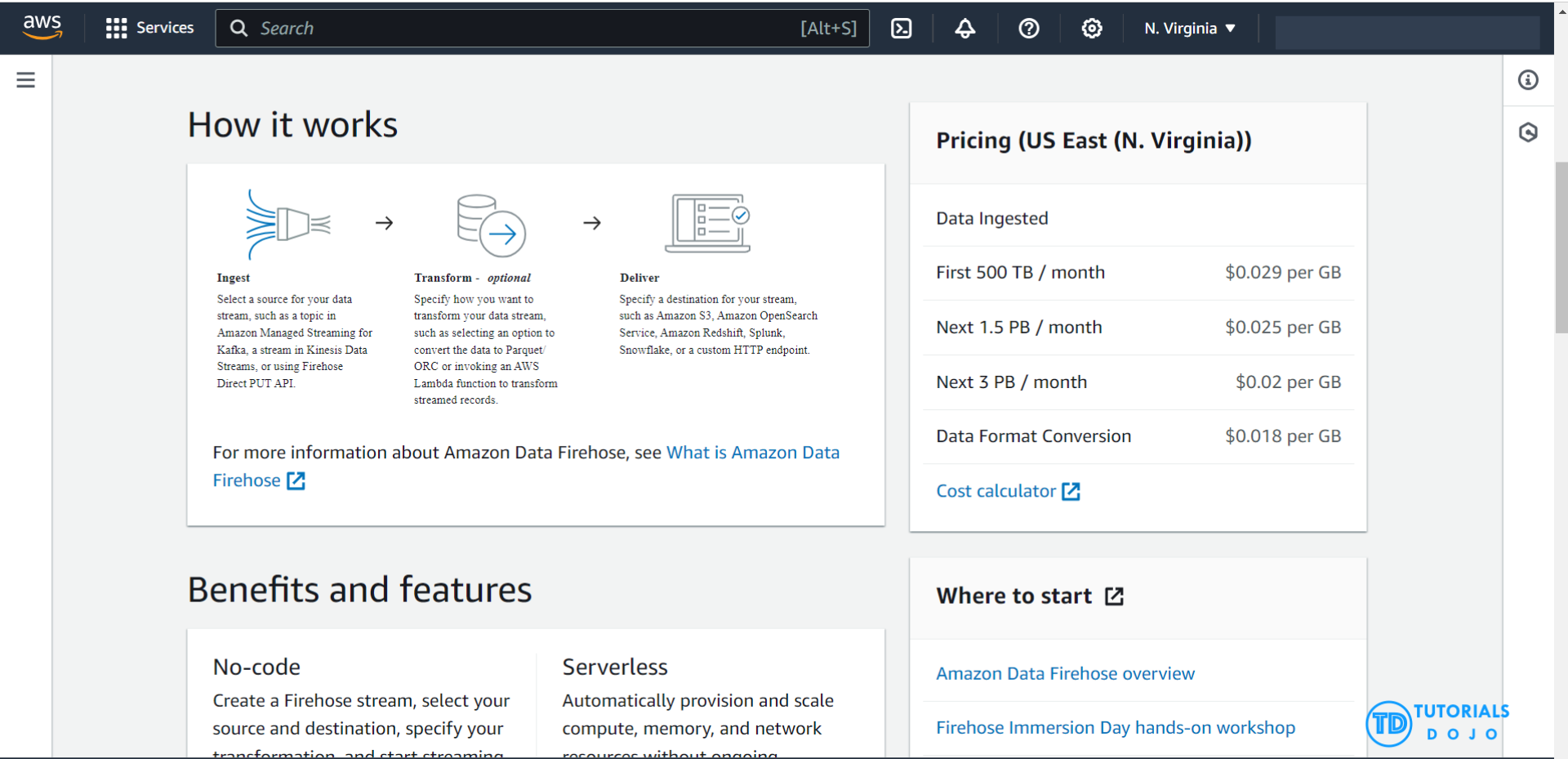Screen dimensions: 1568x759
Task: Open the Services grid menu
Action: point(149,28)
